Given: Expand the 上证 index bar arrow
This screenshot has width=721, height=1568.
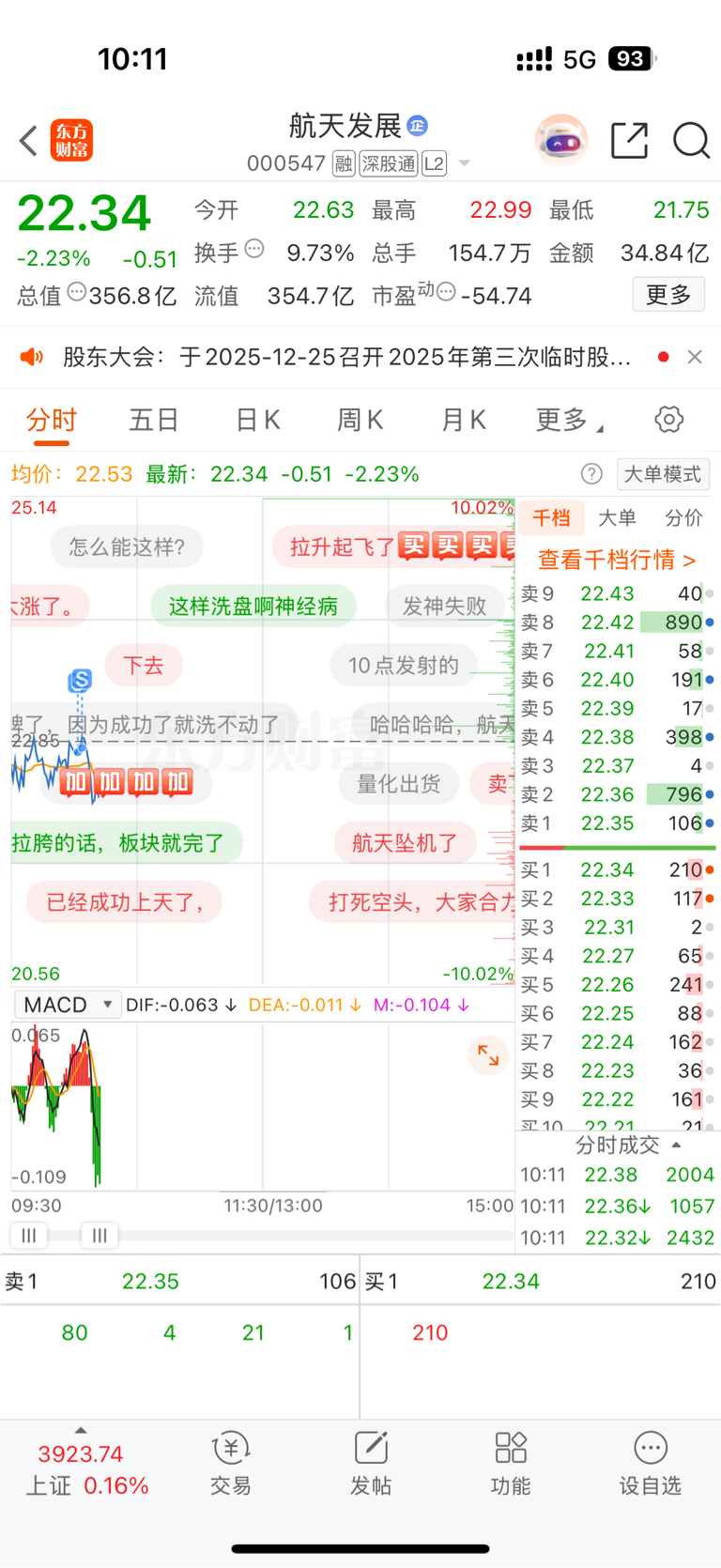Looking at the screenshot, I should click(x=81, y=1430).
